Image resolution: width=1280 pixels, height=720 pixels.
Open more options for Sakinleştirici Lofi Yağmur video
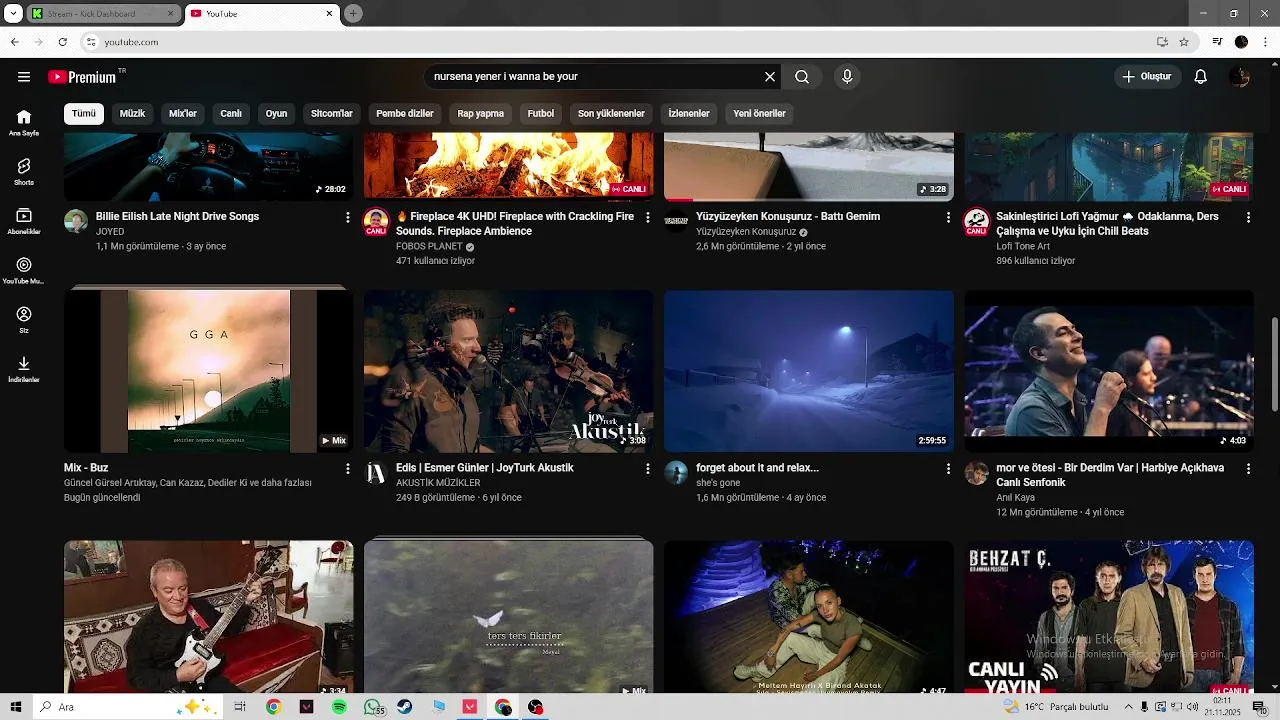[1248, 217]
